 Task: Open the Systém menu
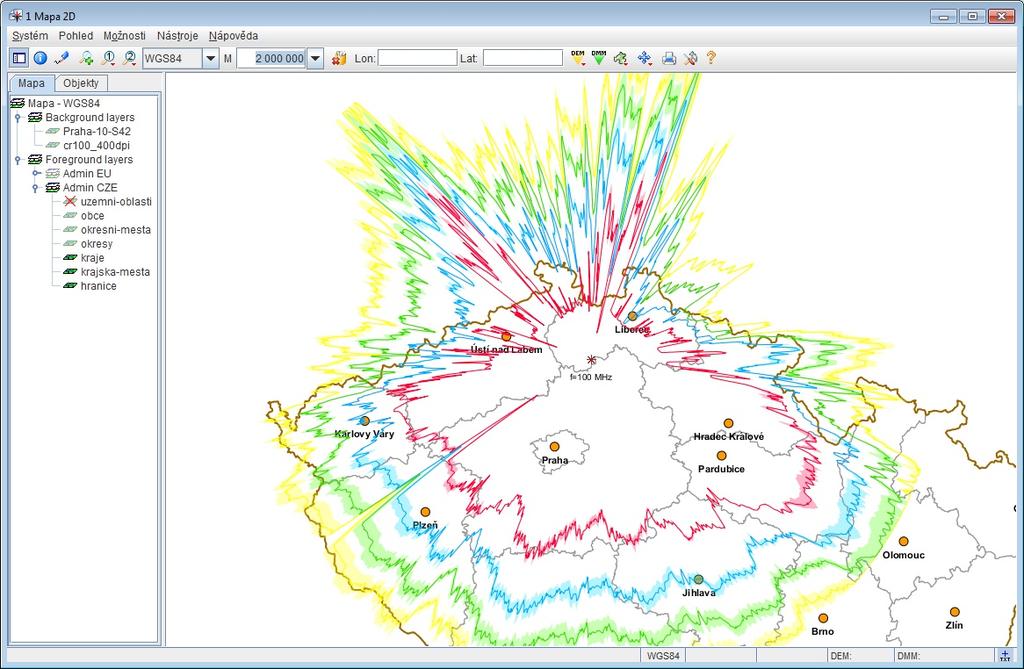30,36
